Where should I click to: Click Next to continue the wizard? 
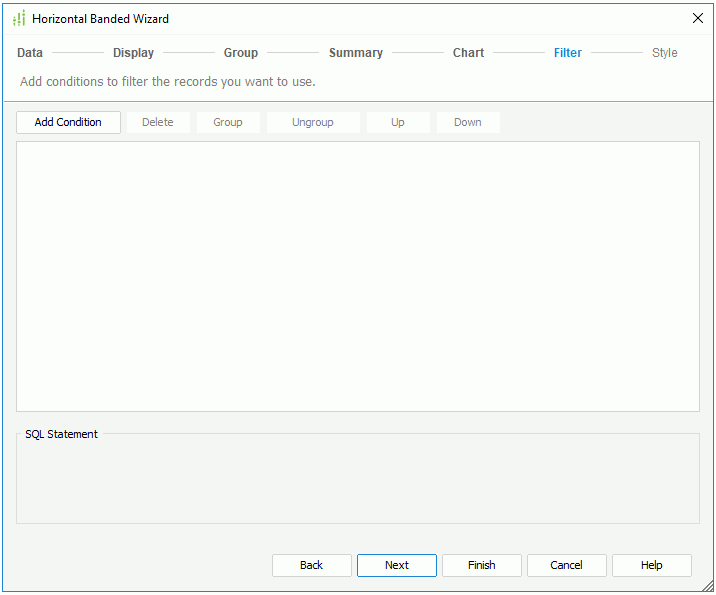397,565
